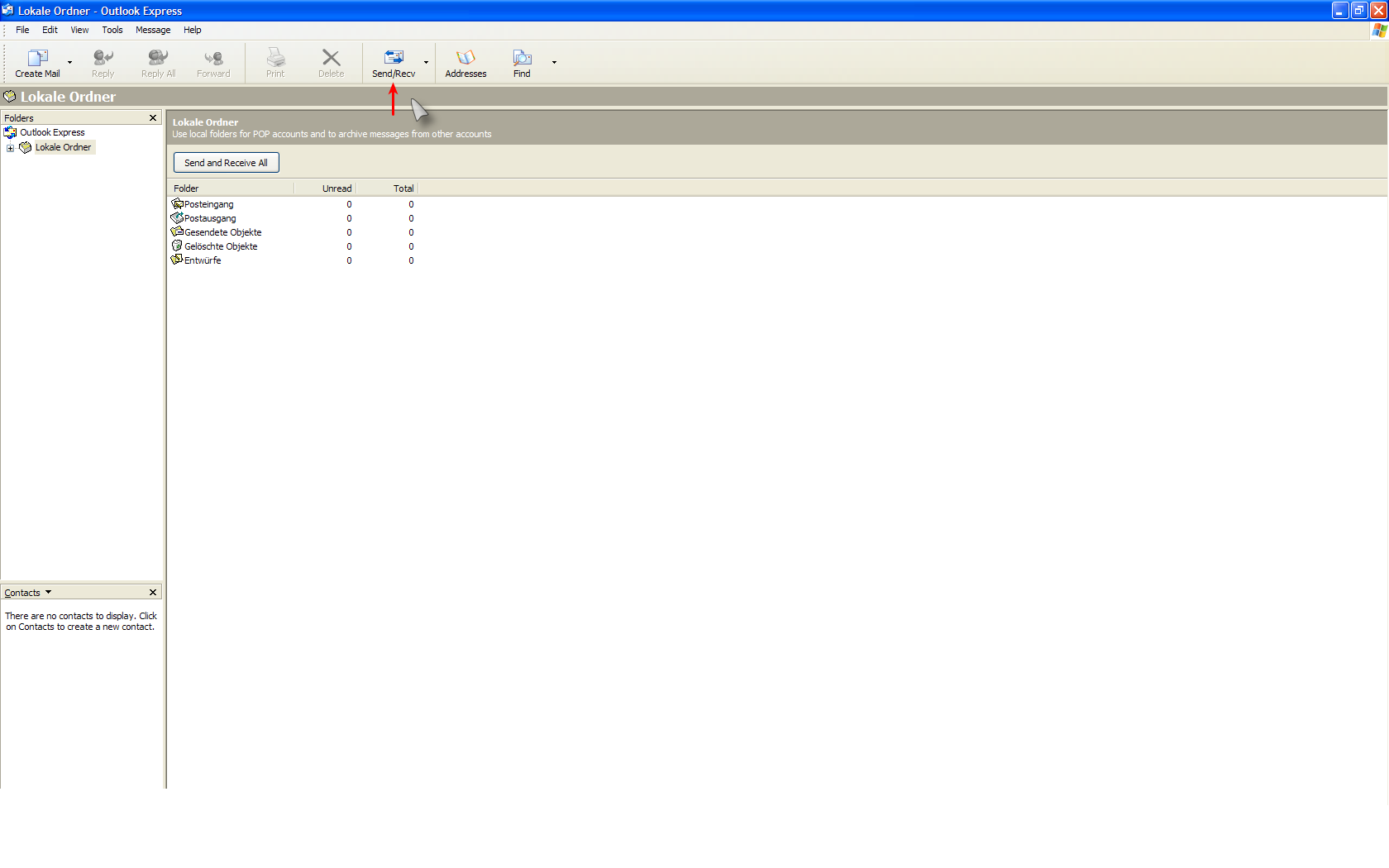Click the Unread column header

point(337,188)
